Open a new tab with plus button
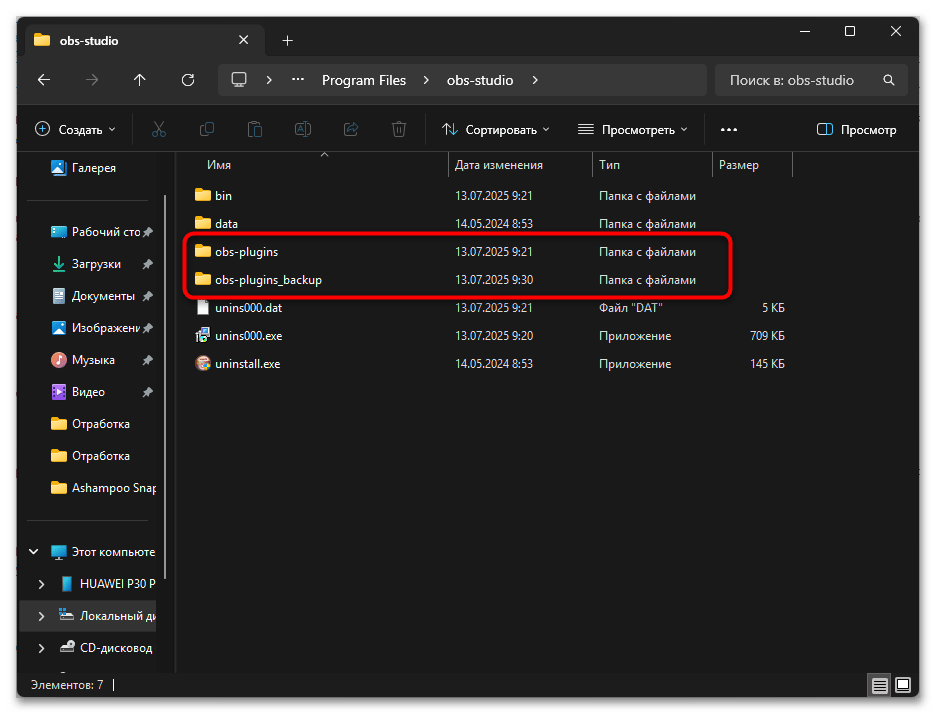The width and height of the screenshot is (936, 714). (x=288, y=40)
